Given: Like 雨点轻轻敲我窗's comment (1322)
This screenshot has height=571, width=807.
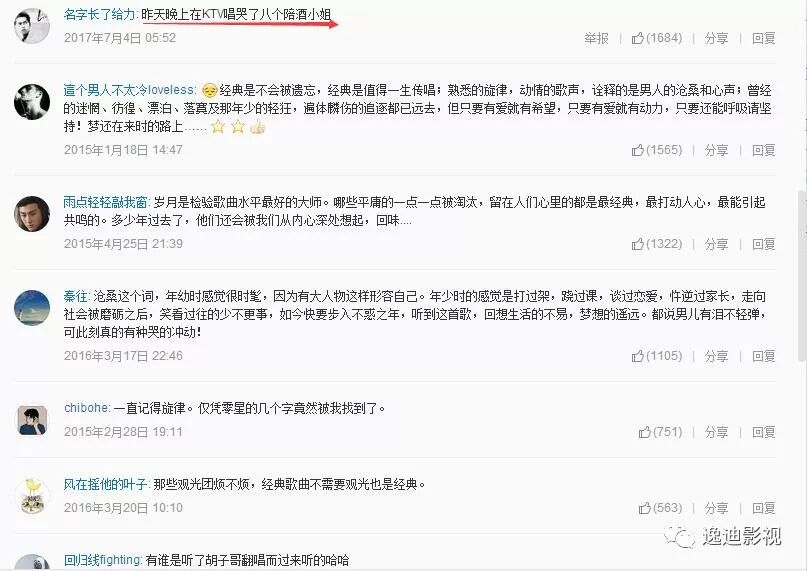Looking at the screenshot, I should (657, 244).
